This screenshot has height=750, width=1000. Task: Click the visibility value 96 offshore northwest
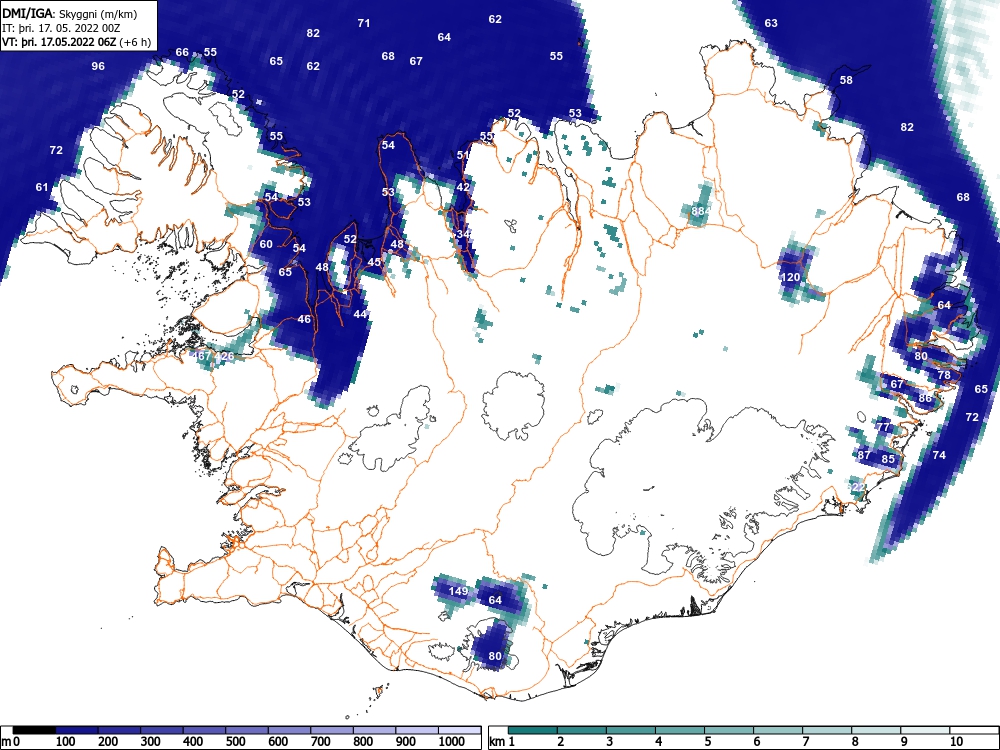click(98, 66)
